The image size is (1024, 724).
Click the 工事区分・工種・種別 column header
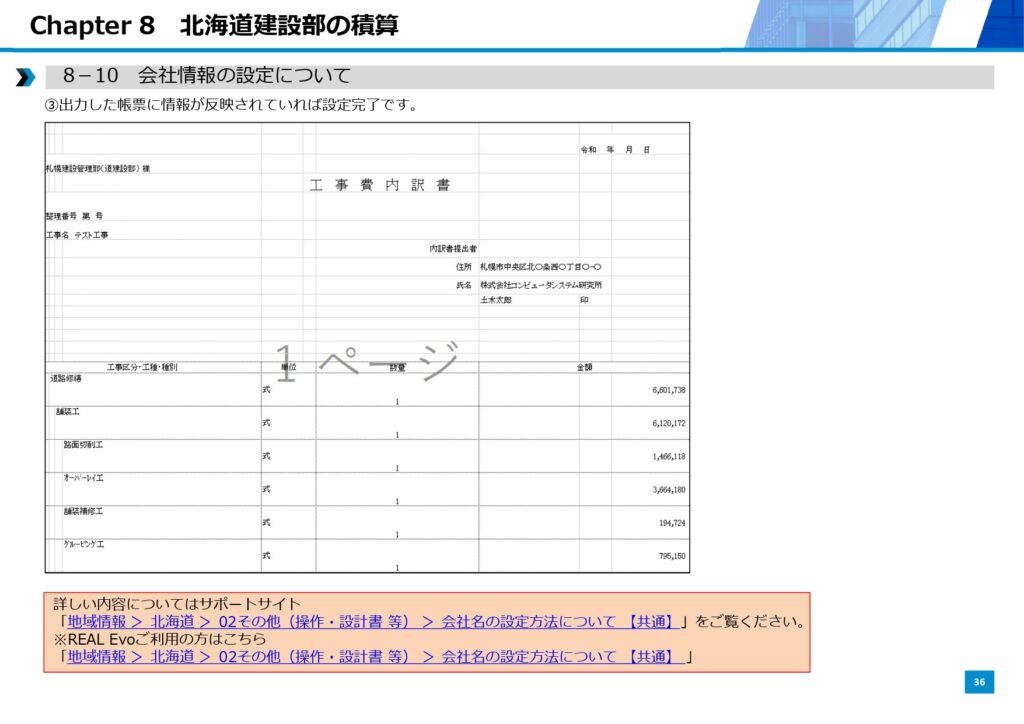pyautogui.click(x=142, y=367)
